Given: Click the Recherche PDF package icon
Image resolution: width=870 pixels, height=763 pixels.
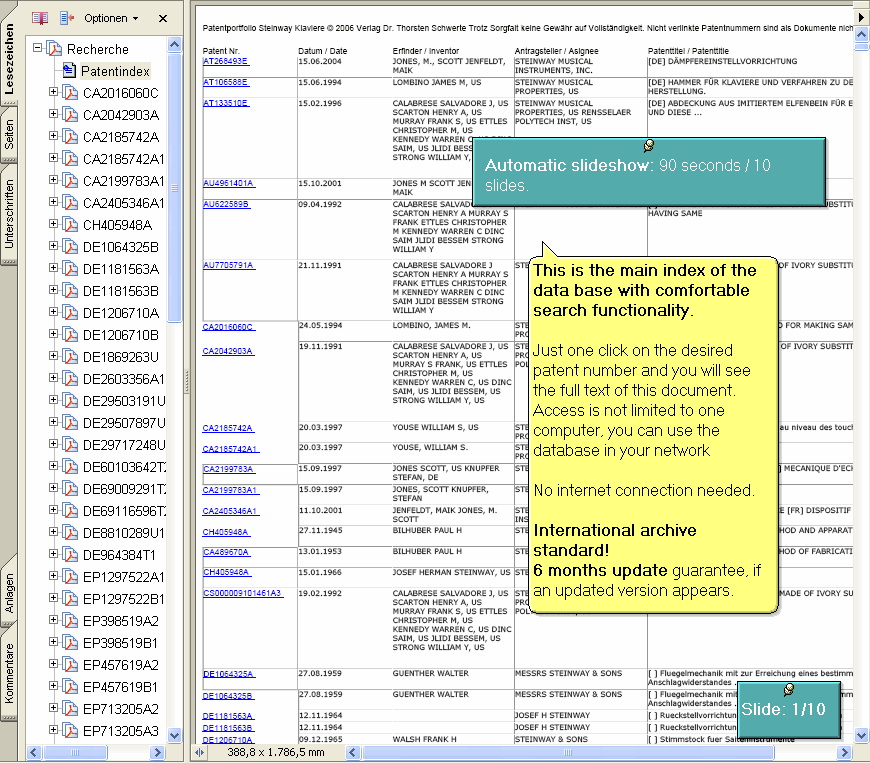Looking at the screenshot, I should coord(55,49).
